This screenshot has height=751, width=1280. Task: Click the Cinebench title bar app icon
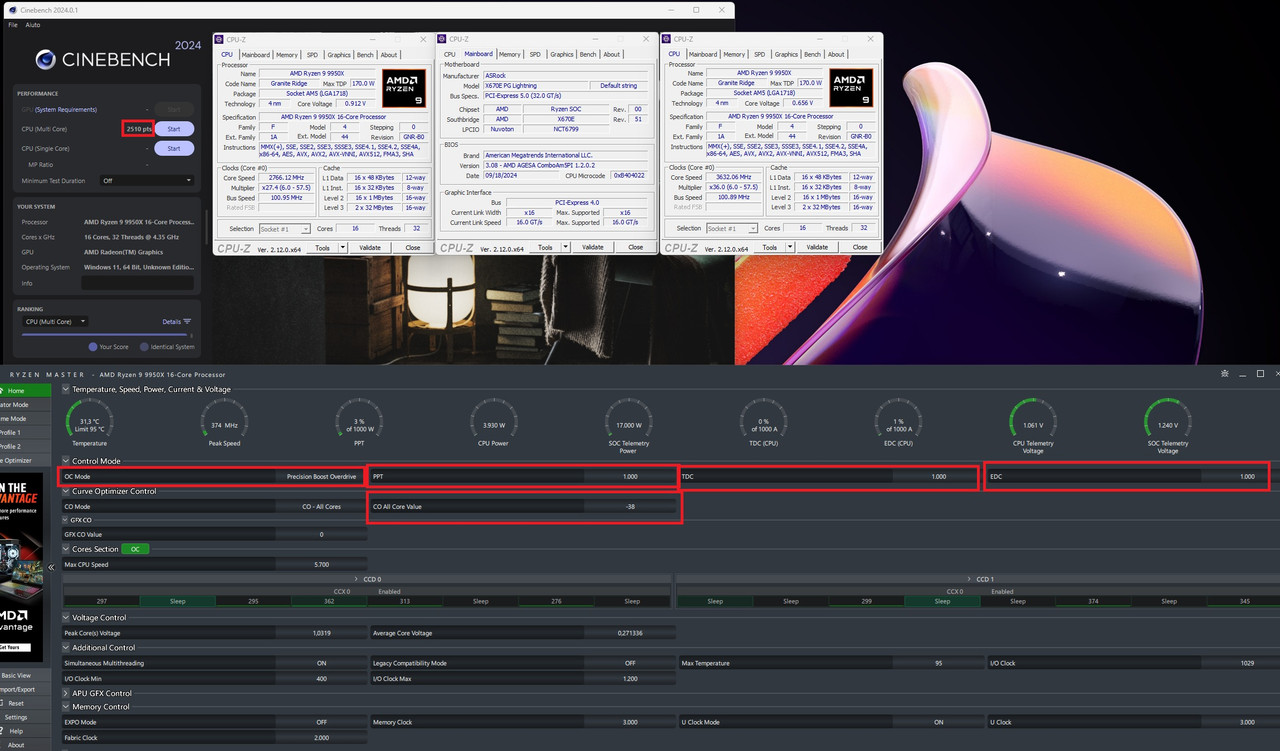(12, 9)
